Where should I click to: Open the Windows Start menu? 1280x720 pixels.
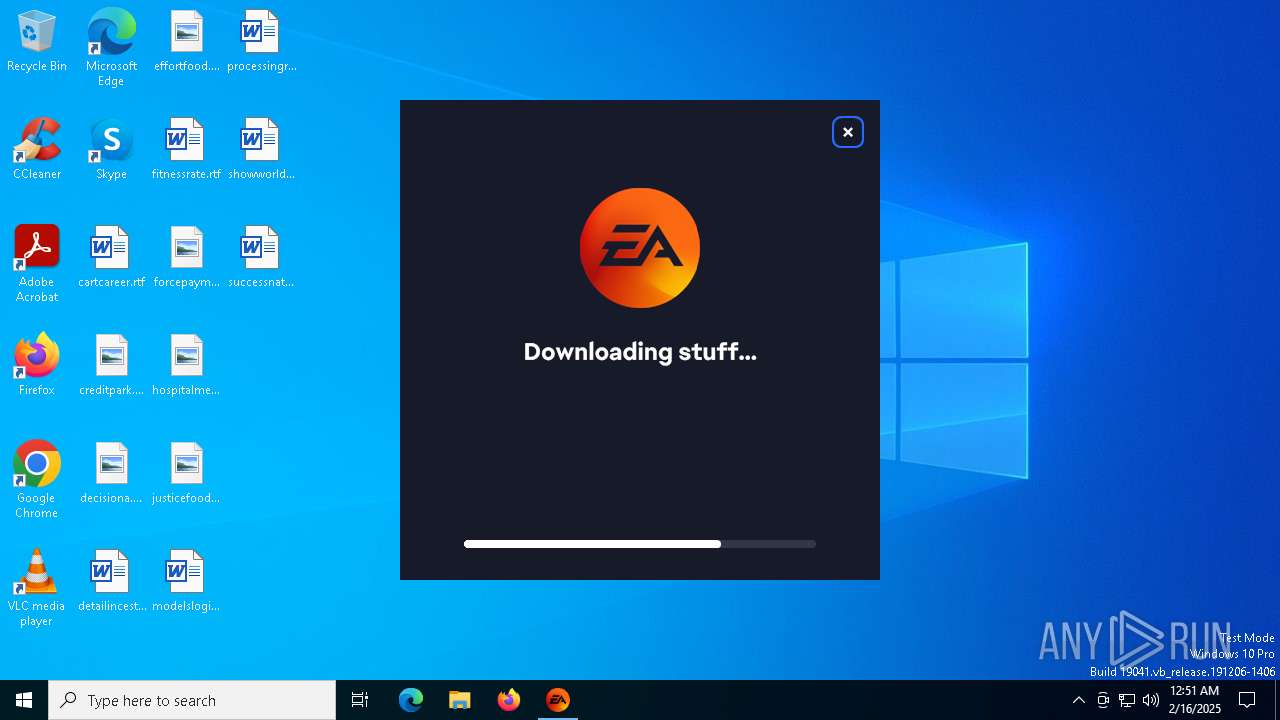pos(24,700)
